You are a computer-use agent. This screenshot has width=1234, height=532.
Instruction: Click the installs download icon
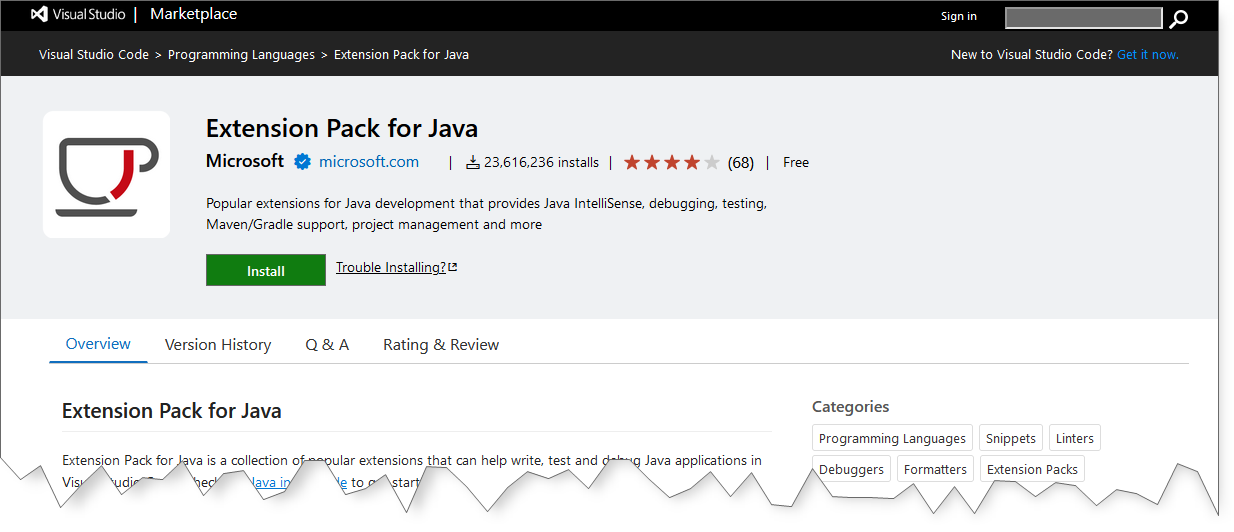472,162
